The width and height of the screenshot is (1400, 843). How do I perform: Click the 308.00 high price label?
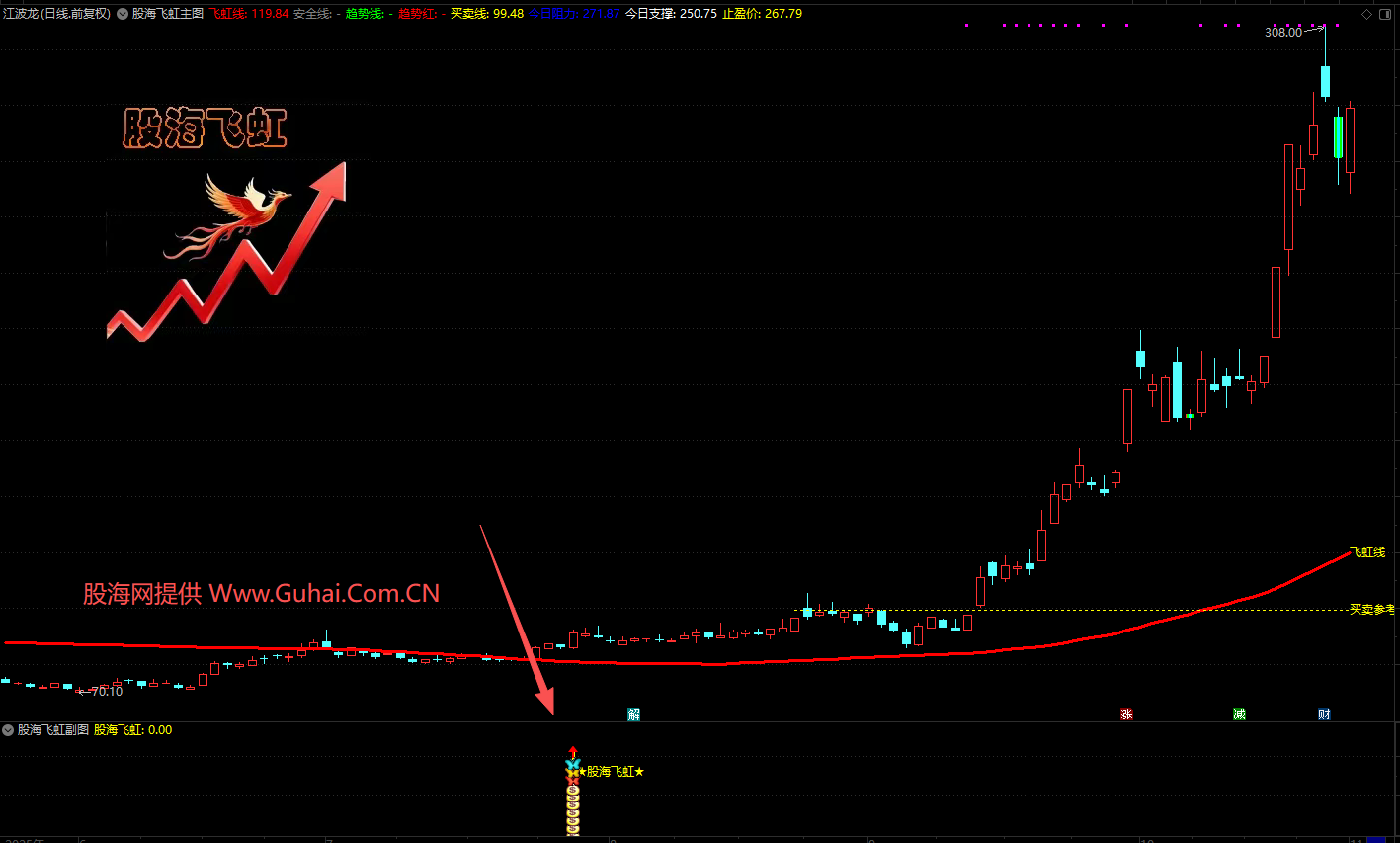pyautogui.click(x=1283, y=33)
